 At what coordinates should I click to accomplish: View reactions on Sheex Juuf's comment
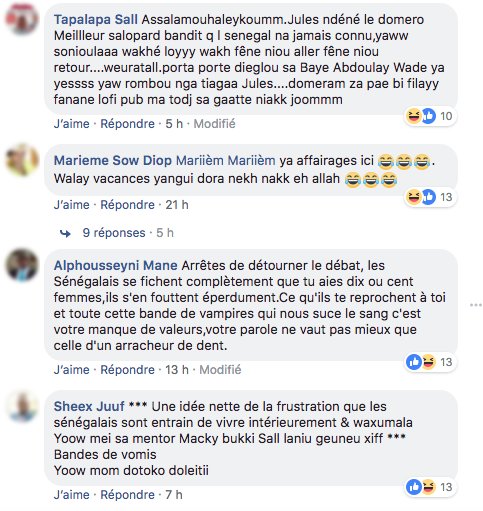click(430, 487)
